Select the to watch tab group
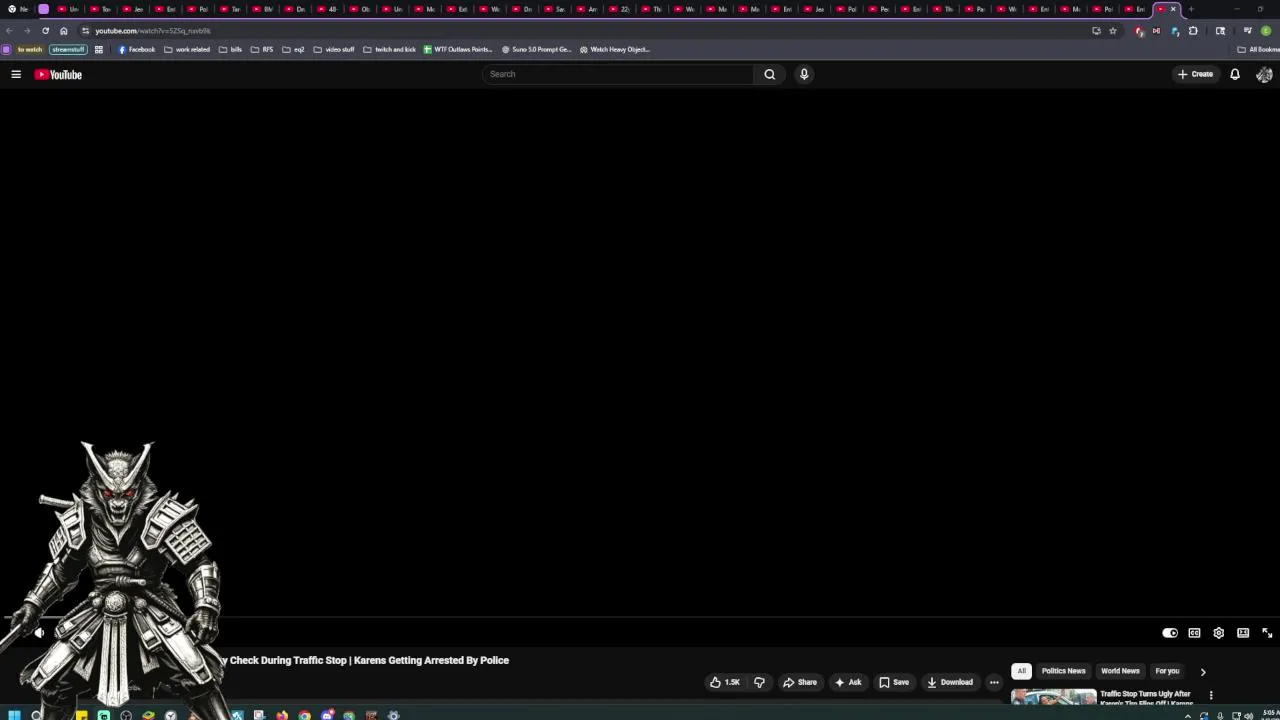 (29, 49)
